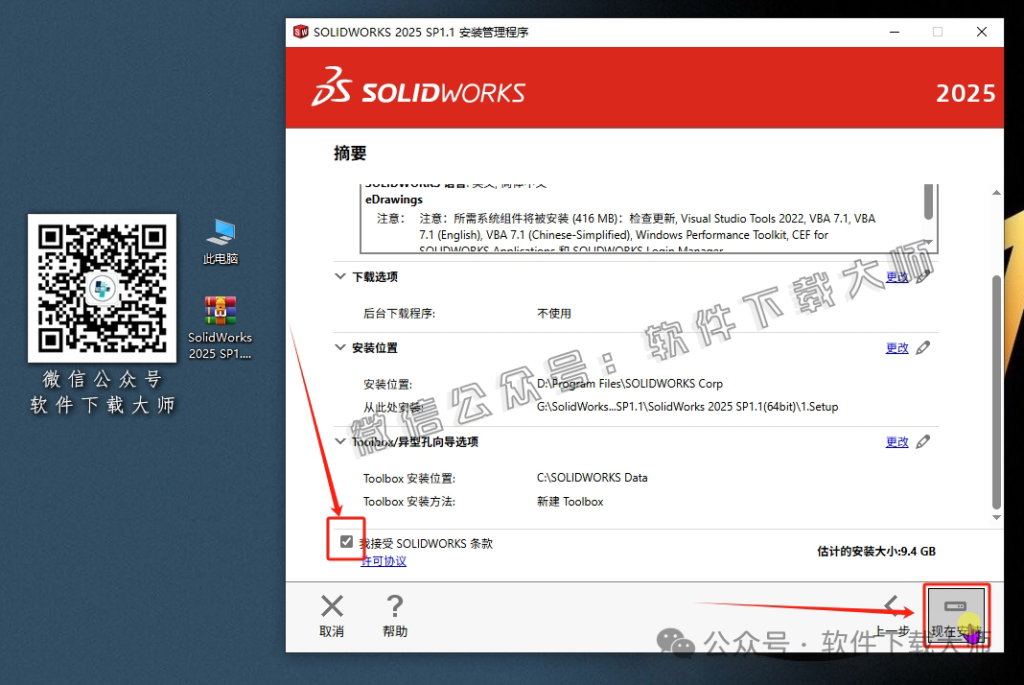The image size is (1024, 685).
Task: Click the Help (帮助) question mark icon
Action: (394, 604)
